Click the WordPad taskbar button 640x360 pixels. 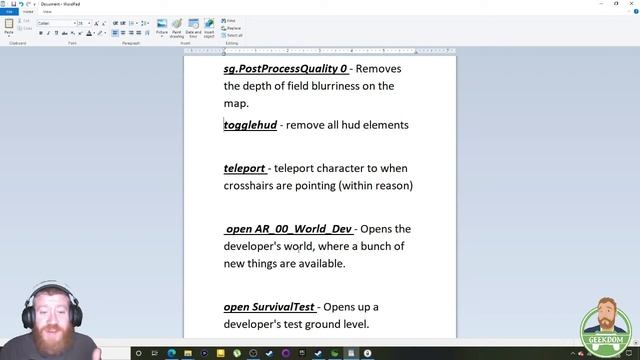click(351, 353)
